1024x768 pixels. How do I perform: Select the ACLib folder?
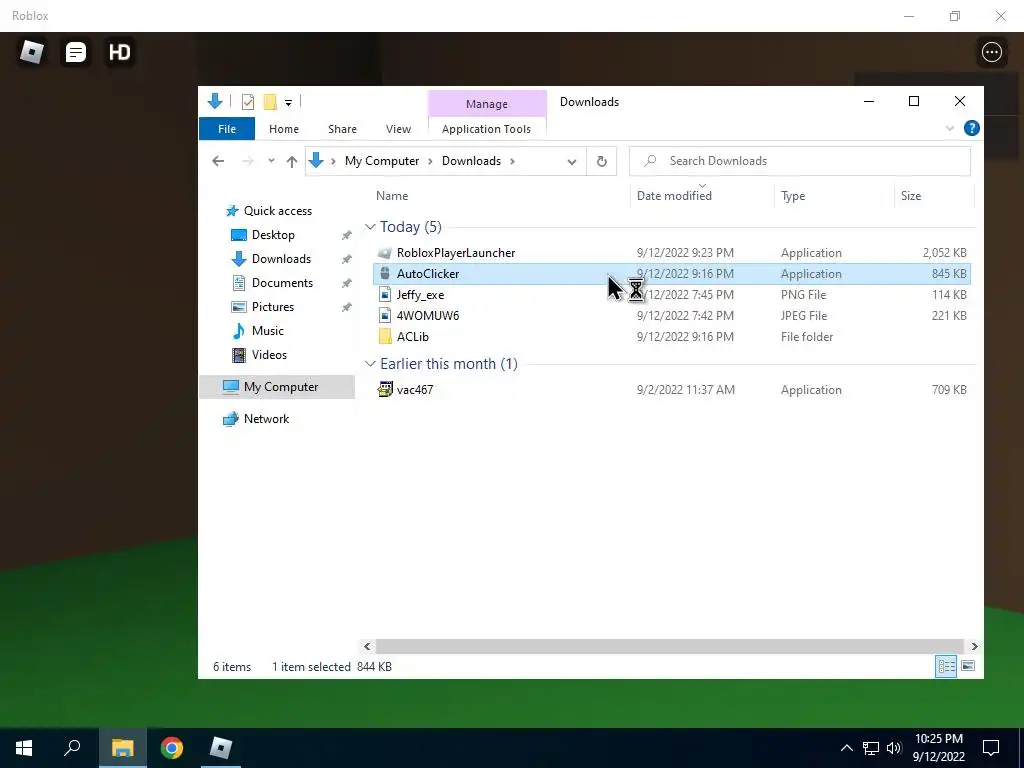click(x=413, y=336)
